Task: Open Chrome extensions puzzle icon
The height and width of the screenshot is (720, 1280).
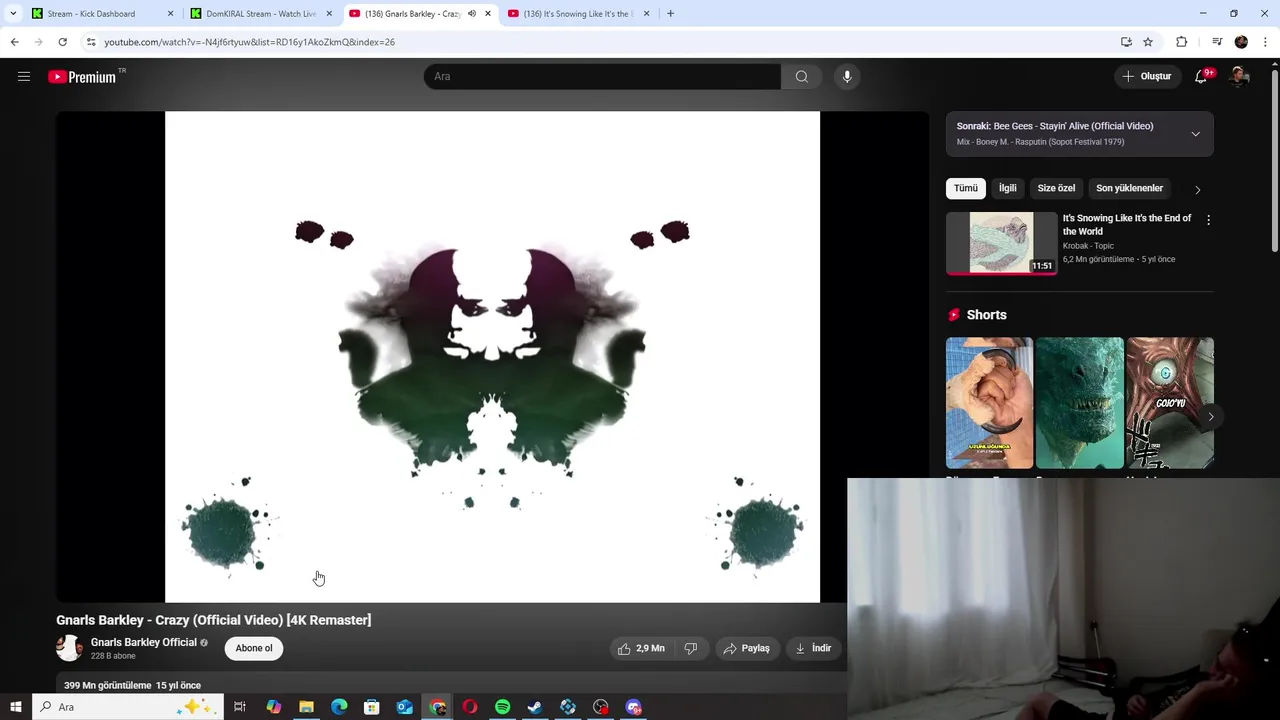Action: [1182, 42]
